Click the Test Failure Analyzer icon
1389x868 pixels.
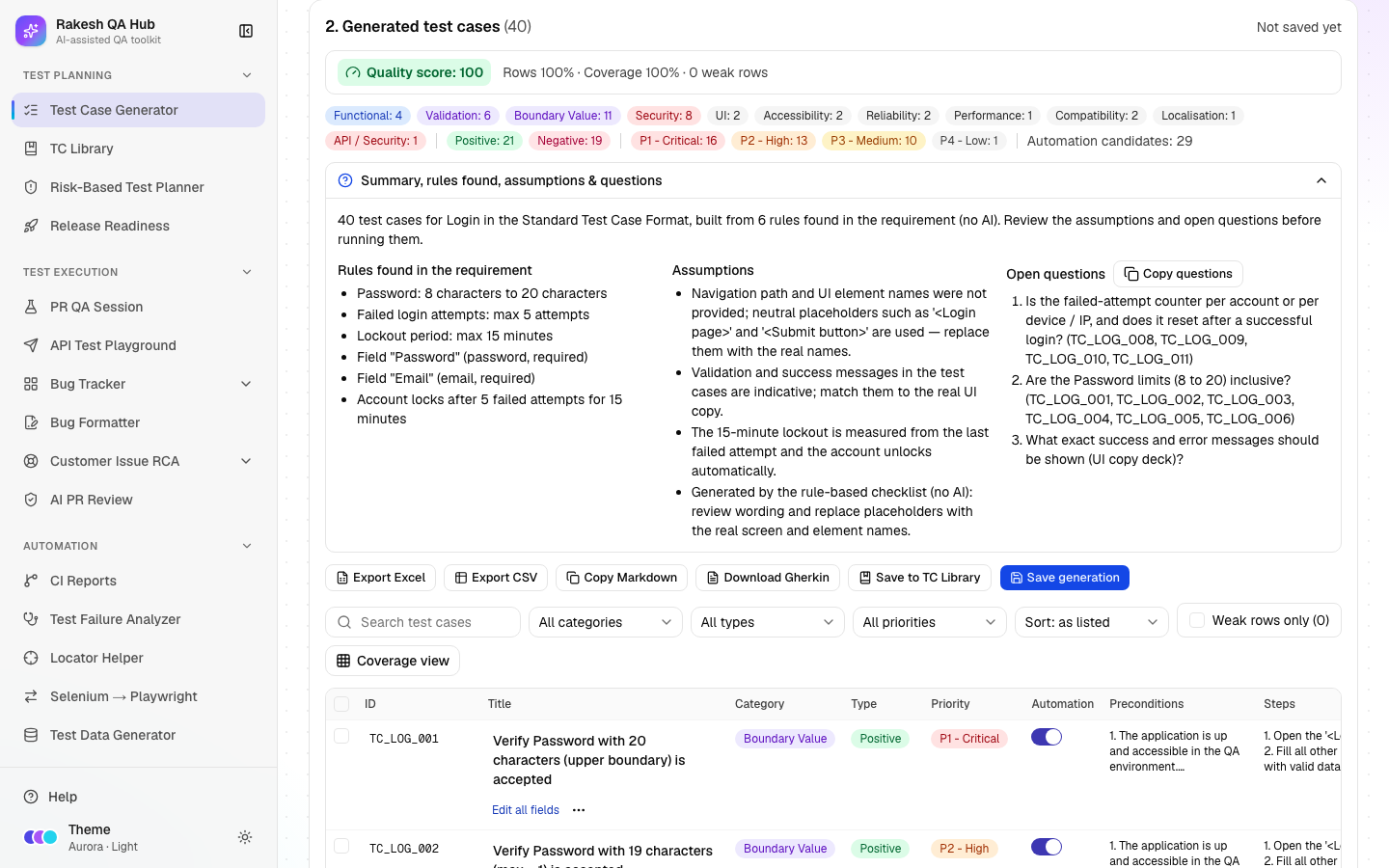click(31, 619)
